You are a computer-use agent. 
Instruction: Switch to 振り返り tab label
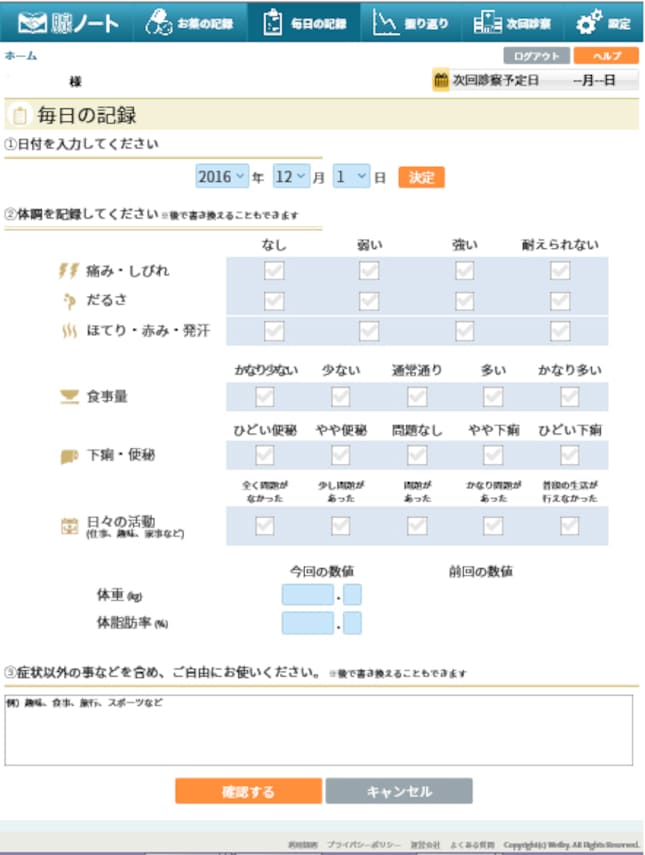coord(426,23)
